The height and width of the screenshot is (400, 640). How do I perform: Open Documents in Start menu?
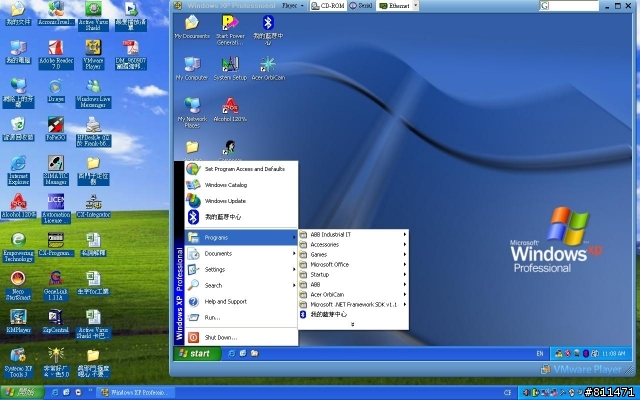(x=242, y=253)
